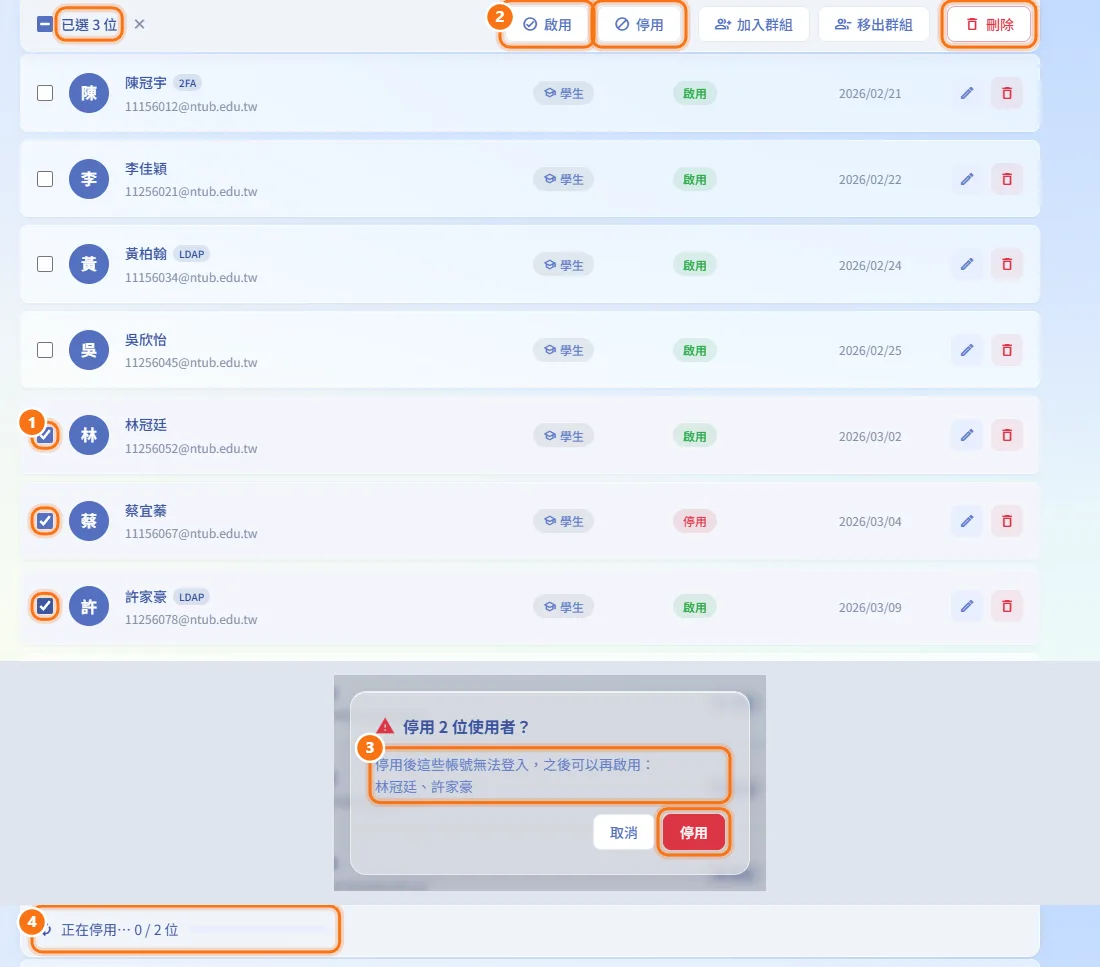The width and height of the screenshot is (1100, 967).
Task: Click the 停用 button in the toolbar
Action: [x=639, y=25]
